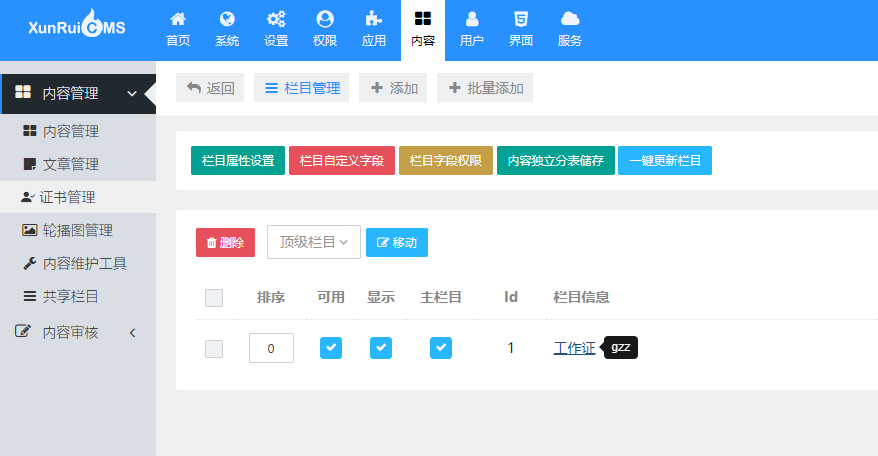Click the 批量添加 button

[485, 88]
